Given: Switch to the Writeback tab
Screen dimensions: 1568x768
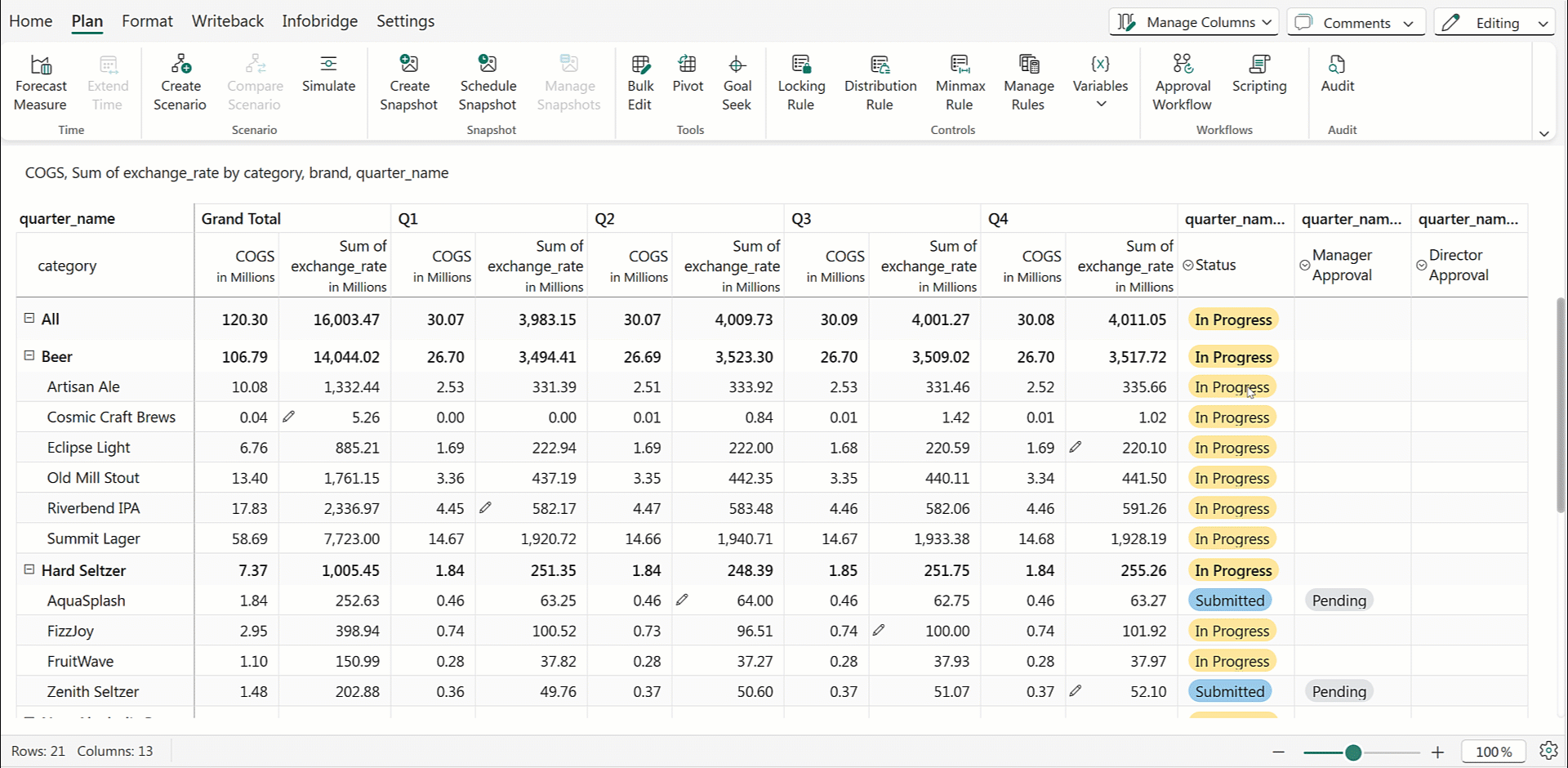Looking at the screenshot, I should (227, 21).
